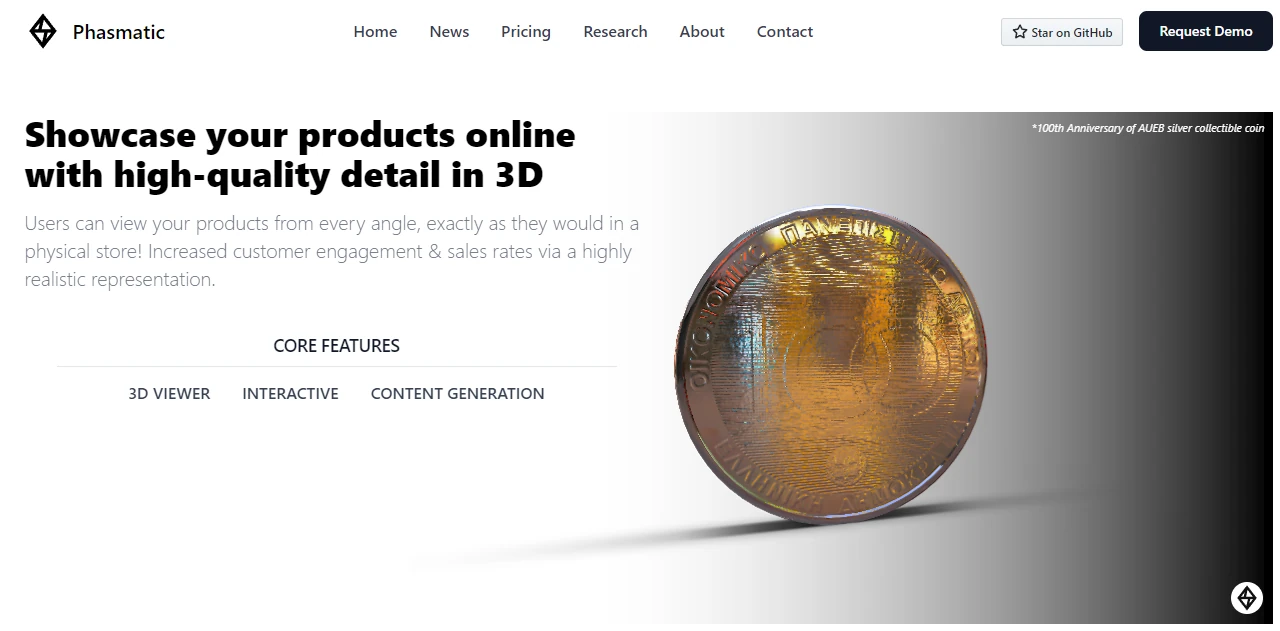Click the silver coin 3D model
1280x631 pixels.
click(x=830, y=365)
